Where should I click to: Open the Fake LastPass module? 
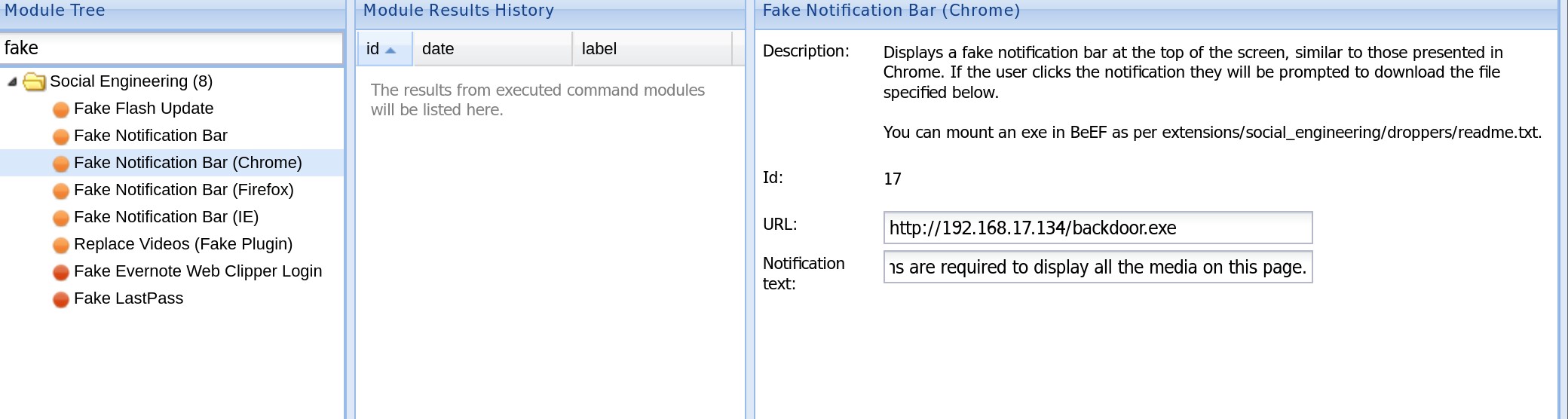point(128,298)
